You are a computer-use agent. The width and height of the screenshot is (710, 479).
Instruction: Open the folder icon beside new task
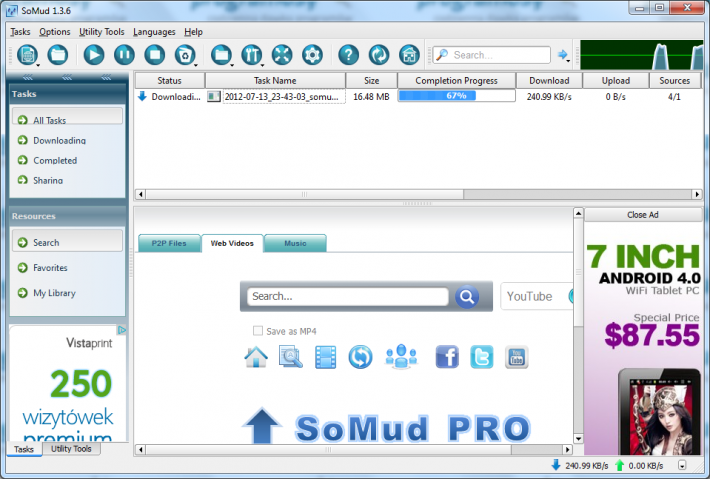pyautogui.click(x=58, y=55)
